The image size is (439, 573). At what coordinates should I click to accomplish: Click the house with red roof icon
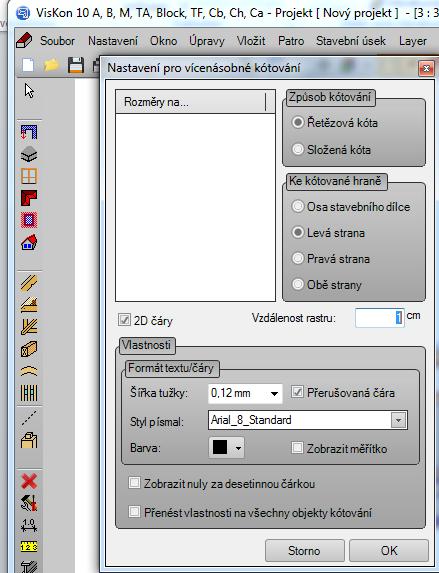pyautogui.click(x=29, y=242)
